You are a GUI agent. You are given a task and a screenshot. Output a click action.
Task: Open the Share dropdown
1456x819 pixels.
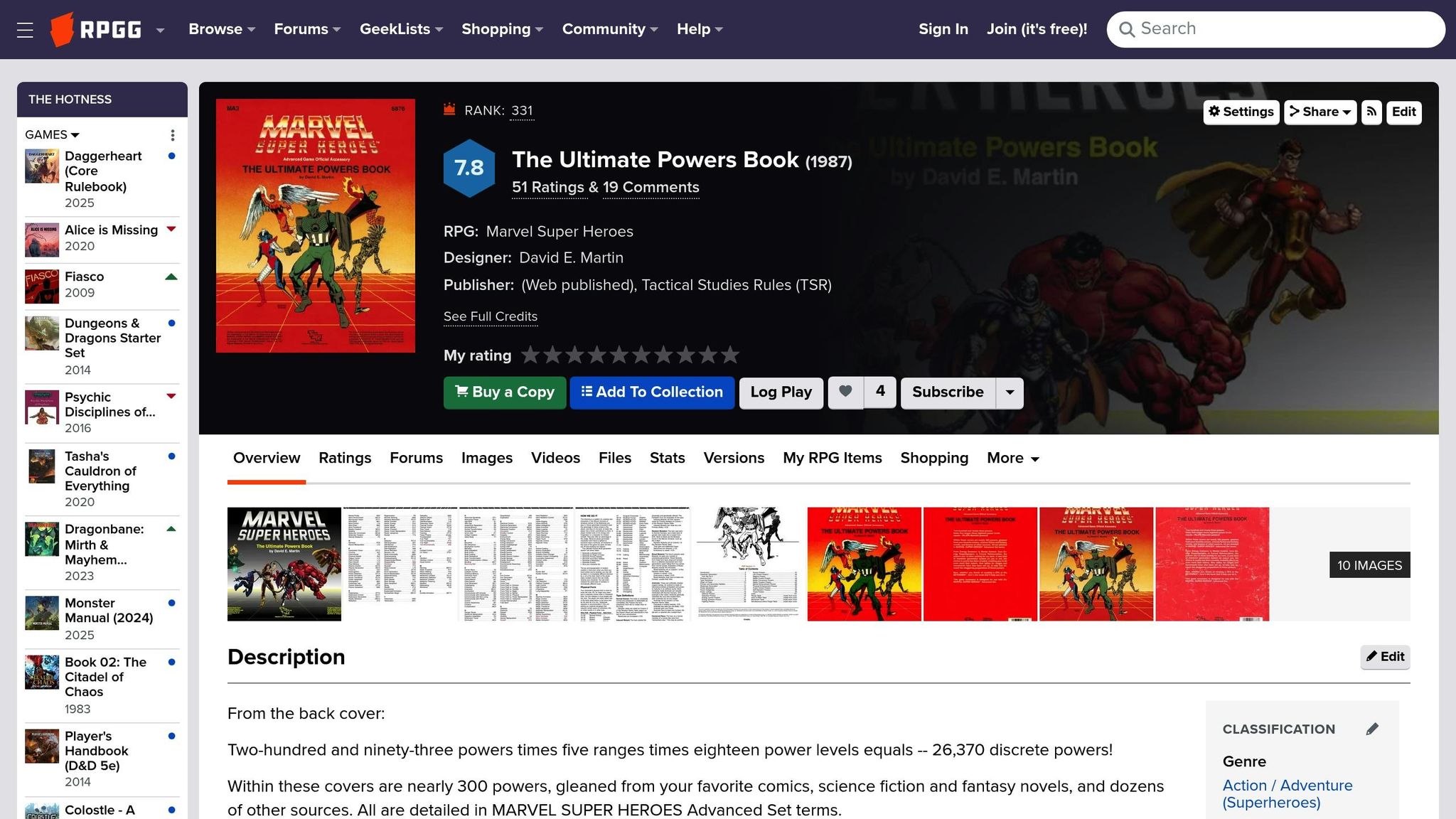[1320, 112]
